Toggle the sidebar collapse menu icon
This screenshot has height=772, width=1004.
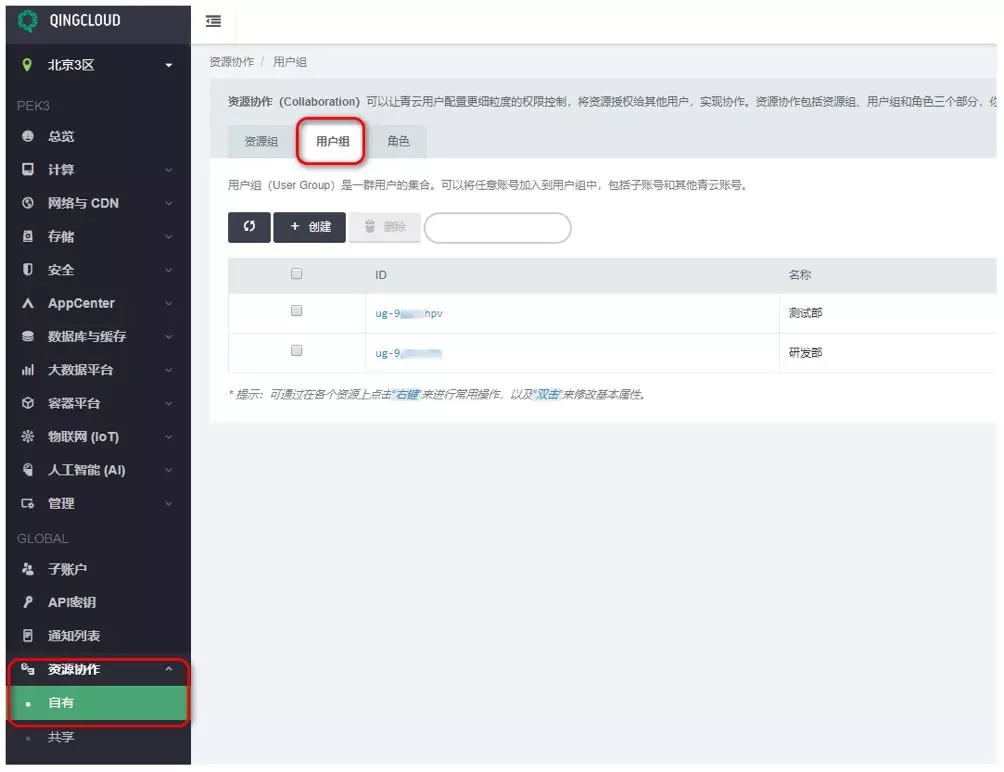[213, 21]
